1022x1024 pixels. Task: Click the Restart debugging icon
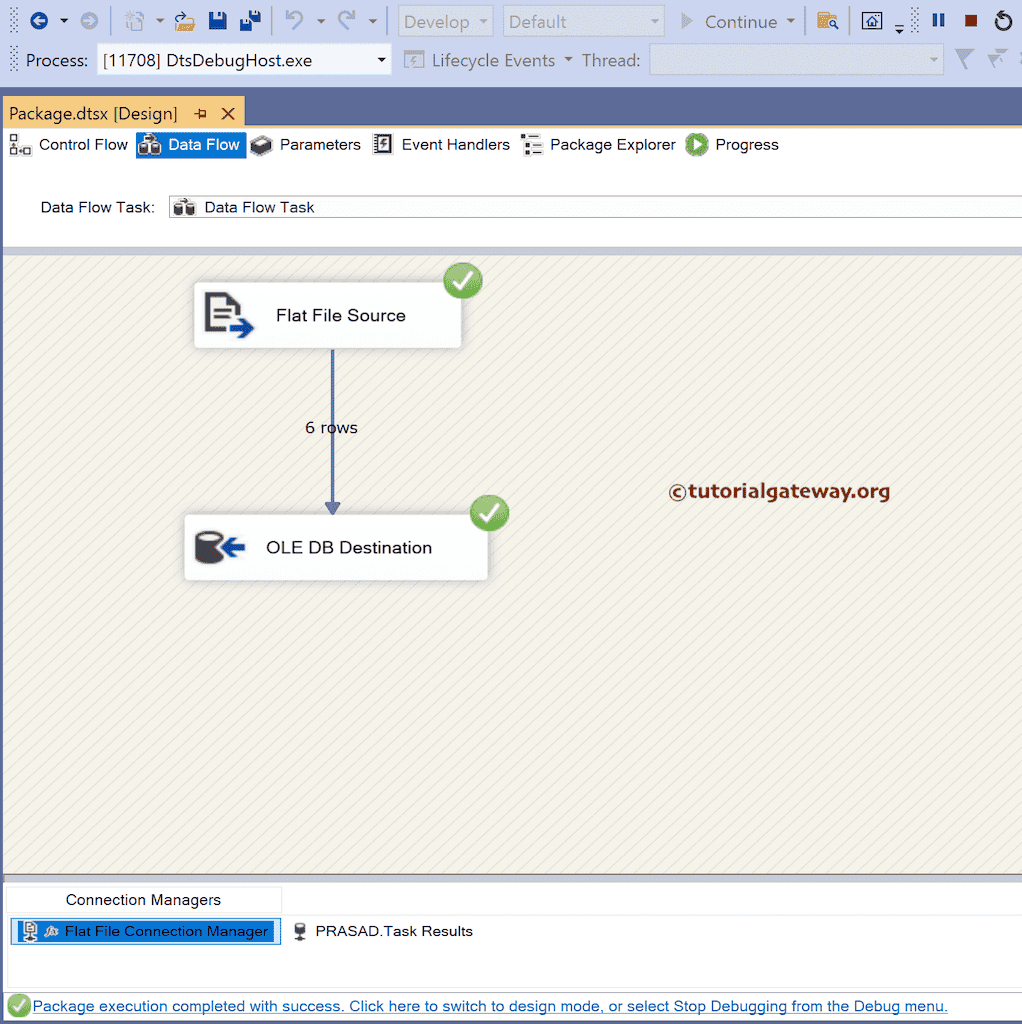click(1003, 20)
